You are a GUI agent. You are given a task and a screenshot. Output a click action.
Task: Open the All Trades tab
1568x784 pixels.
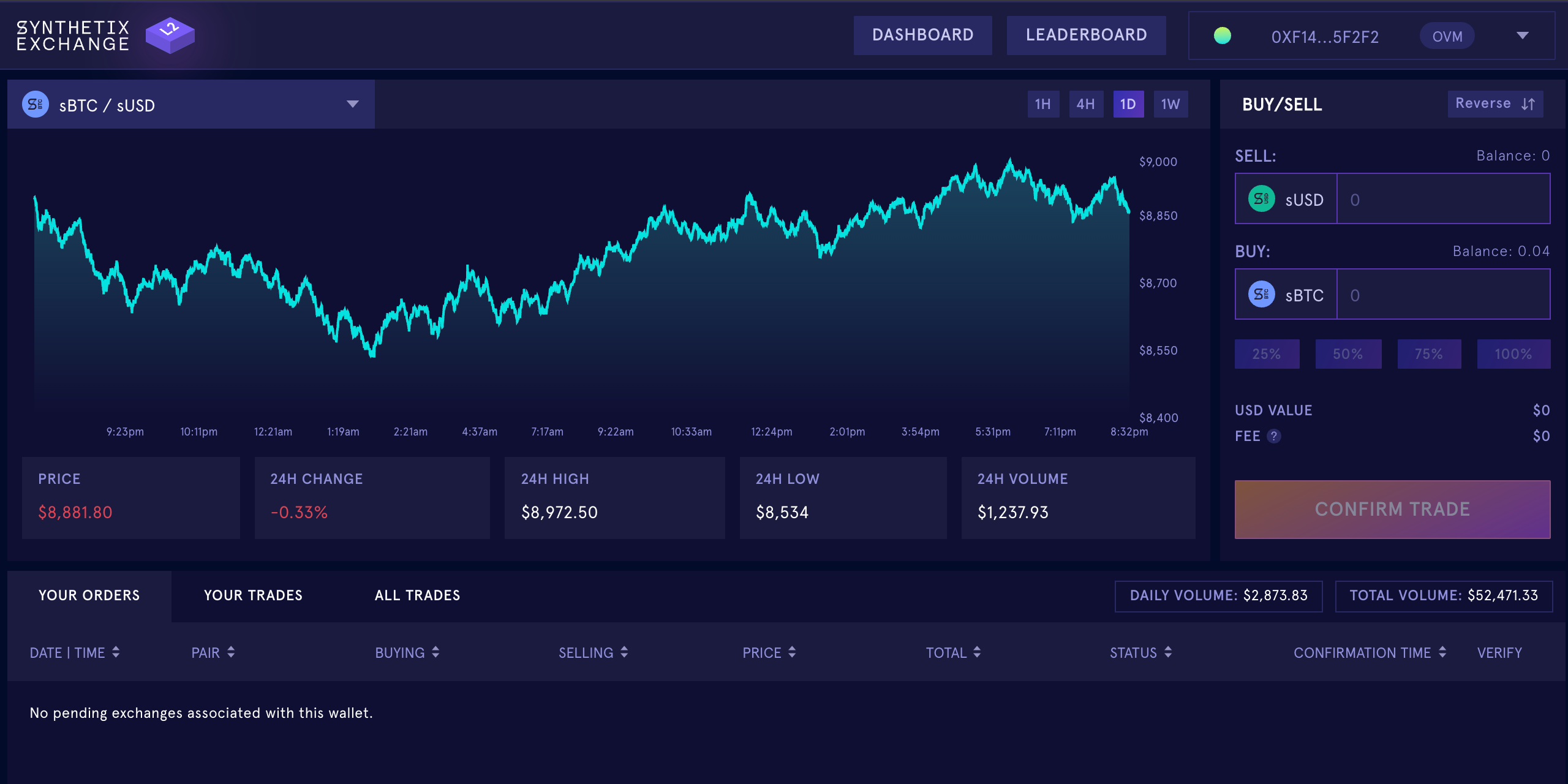[x=417, y=595]
